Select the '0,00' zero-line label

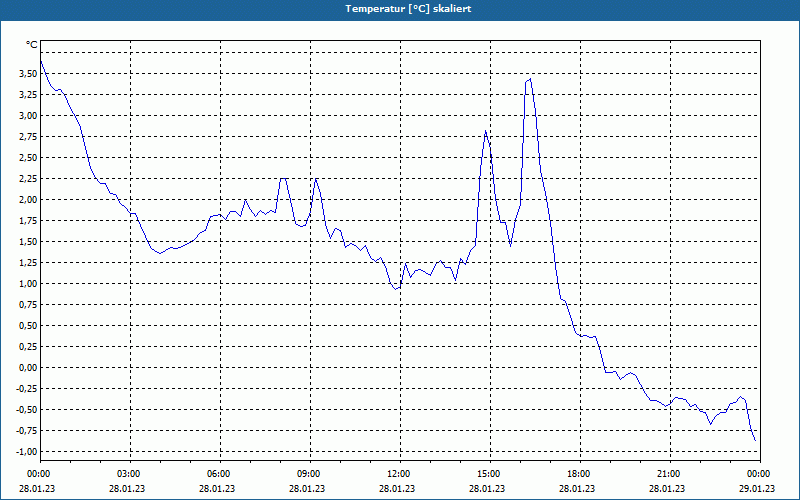pyautogui.click(x=28, y=367)
